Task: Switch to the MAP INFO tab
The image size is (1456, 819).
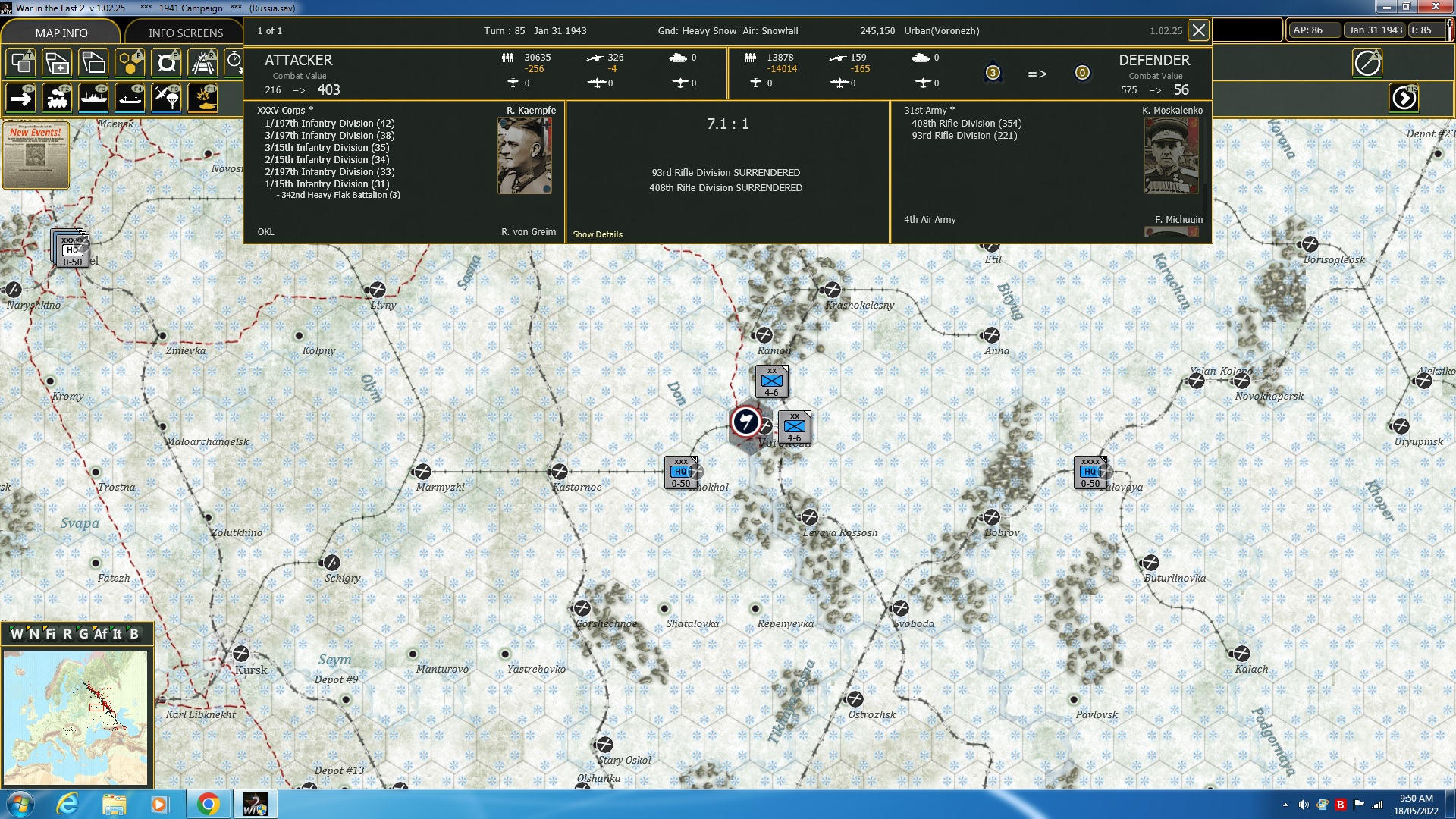Action: [x=61, y=33]
